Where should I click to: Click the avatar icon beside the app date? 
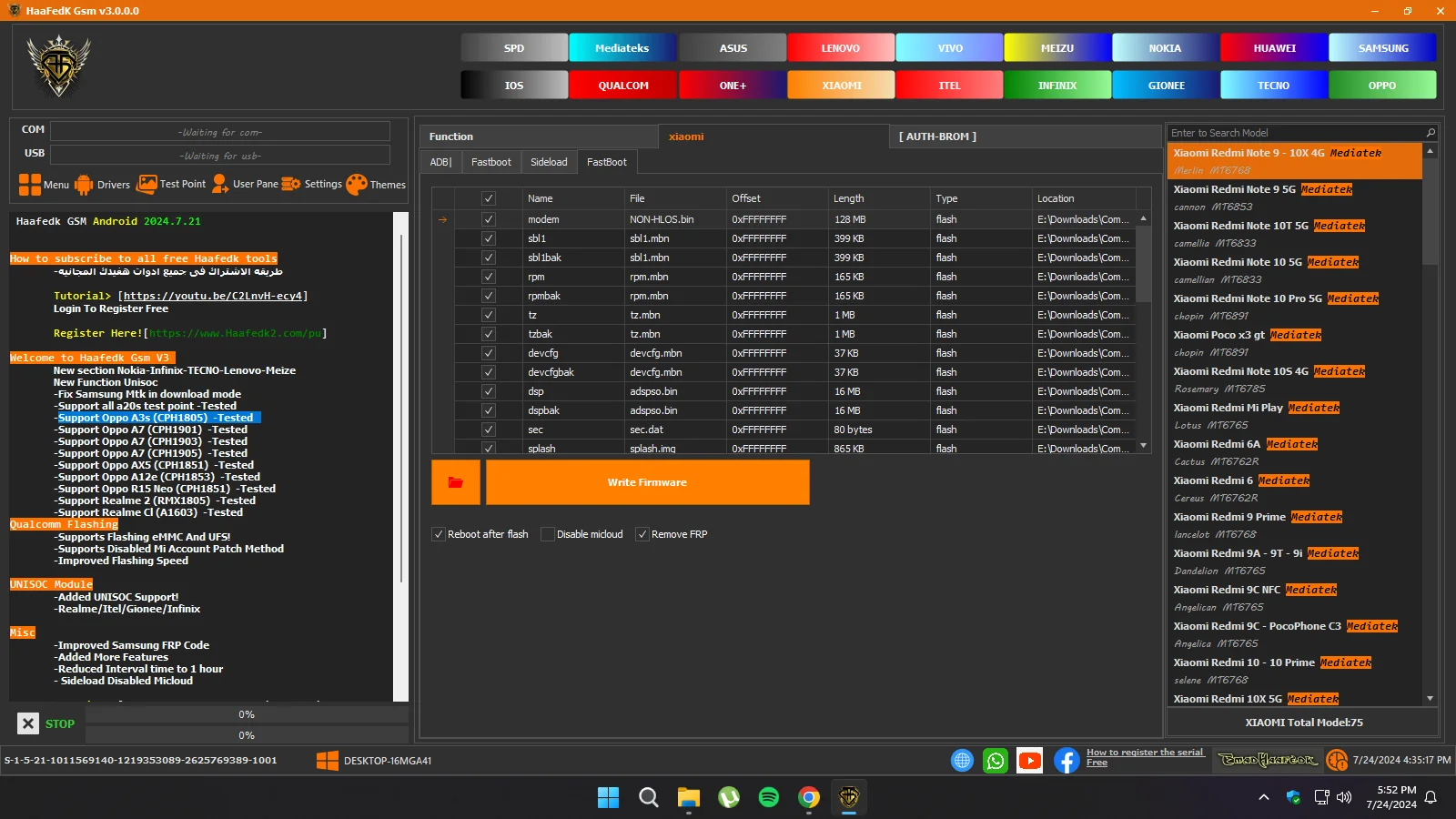[x=1337, y=760]
